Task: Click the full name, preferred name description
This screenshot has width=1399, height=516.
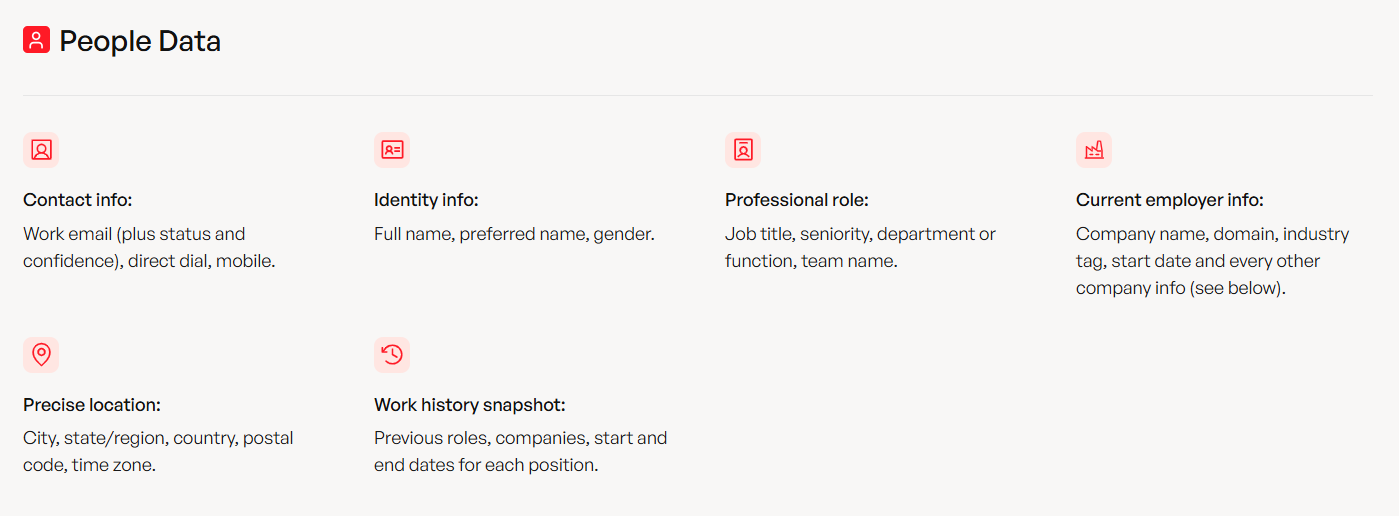Action: point(514,234)
